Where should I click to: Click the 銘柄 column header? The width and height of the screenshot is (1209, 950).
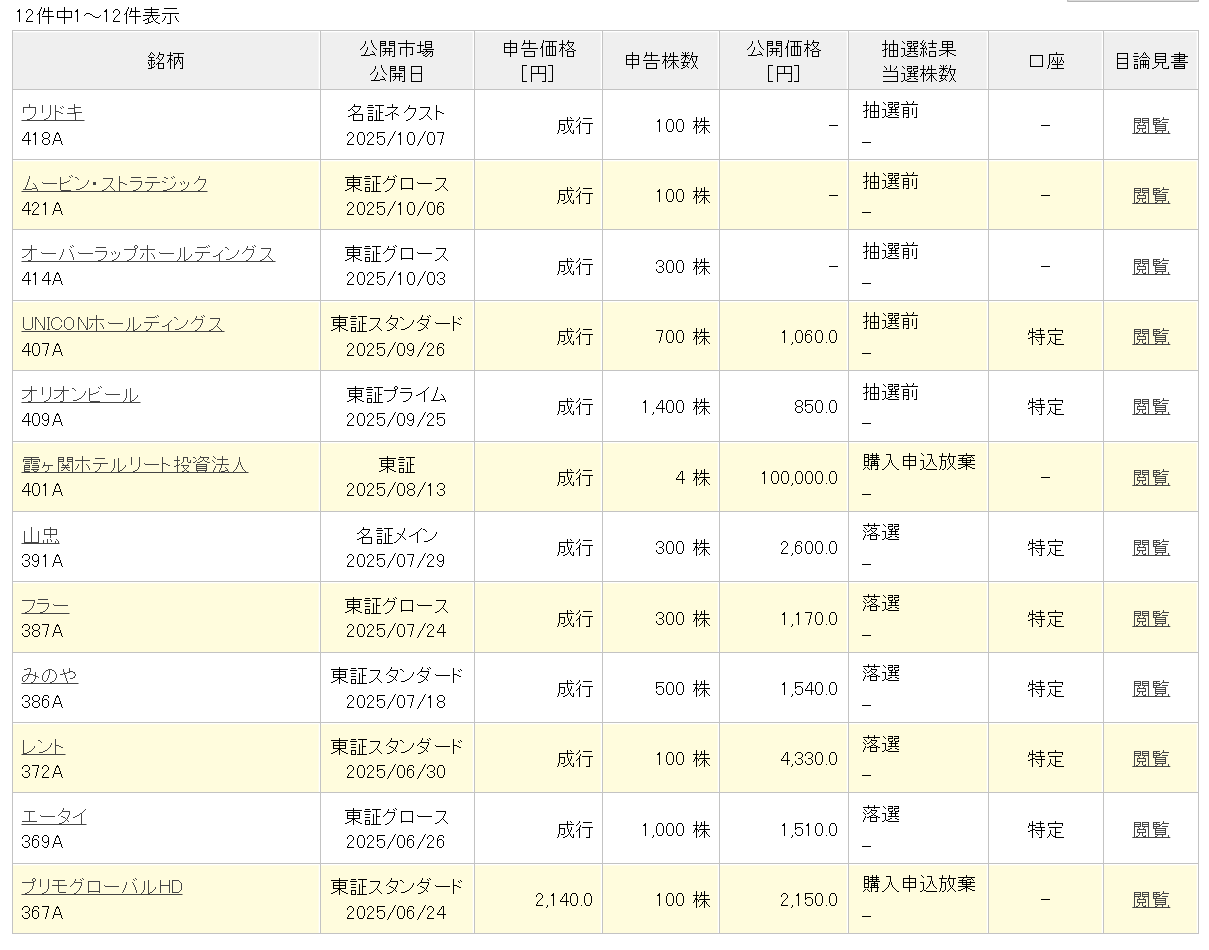tap(166, 61)
